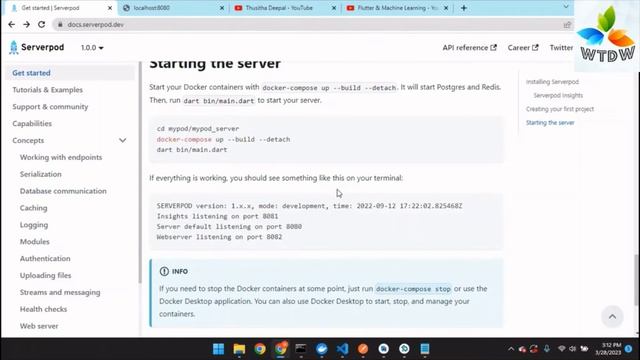The height and width of the screenshot is (360, 640).
Task: Jump to Creating your first project section
Action: pos(560,109)
